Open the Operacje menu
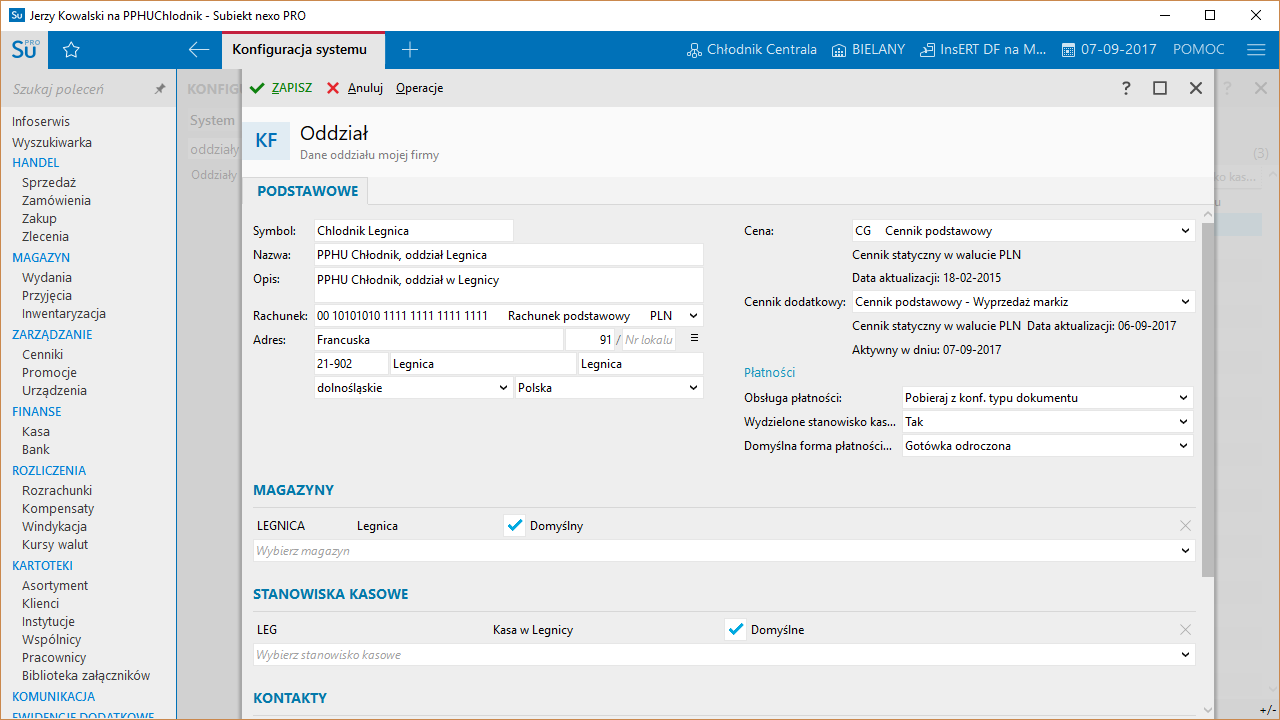This screenshot has height=720, width=1280. [x=419, y=88]
